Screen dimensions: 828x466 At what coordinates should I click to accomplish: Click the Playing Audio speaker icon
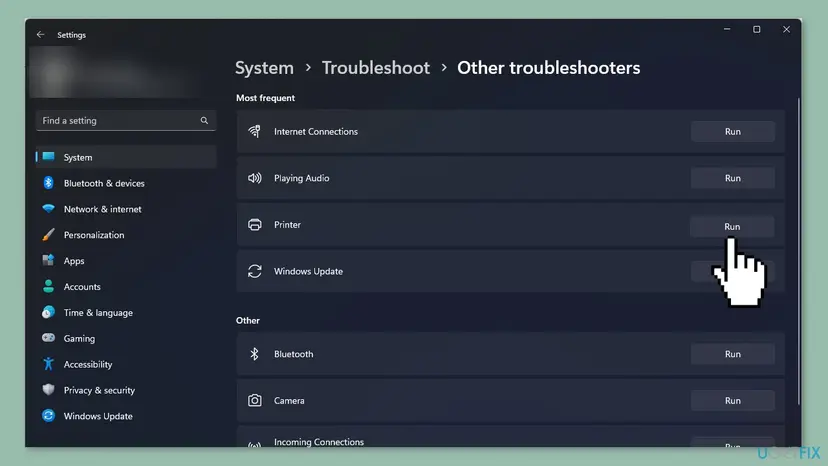[255, 178]
